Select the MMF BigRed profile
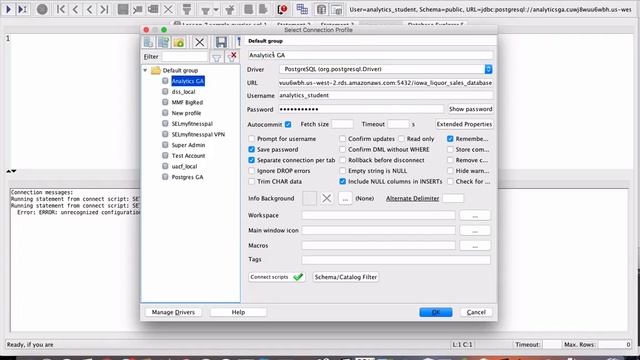The width and height of the screenshot is (640, 360). 187,102
